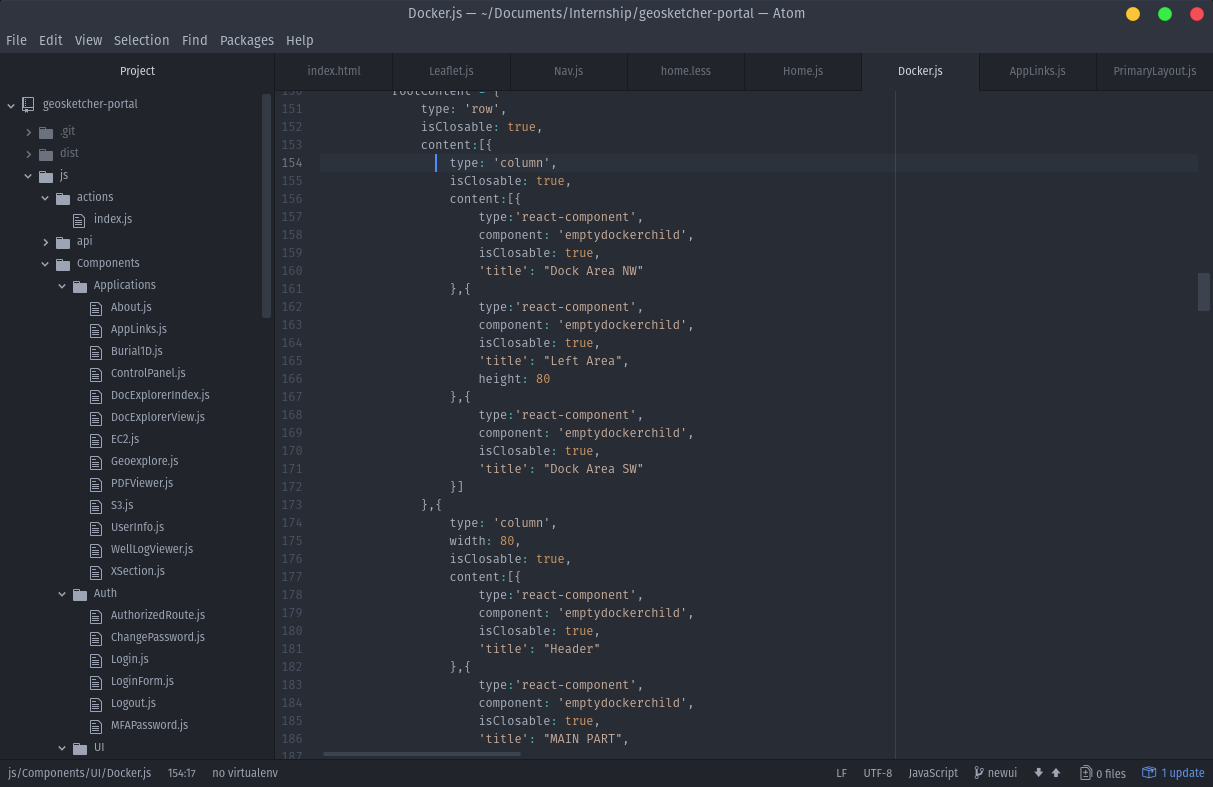Open the Packages menu

[246, 40]
